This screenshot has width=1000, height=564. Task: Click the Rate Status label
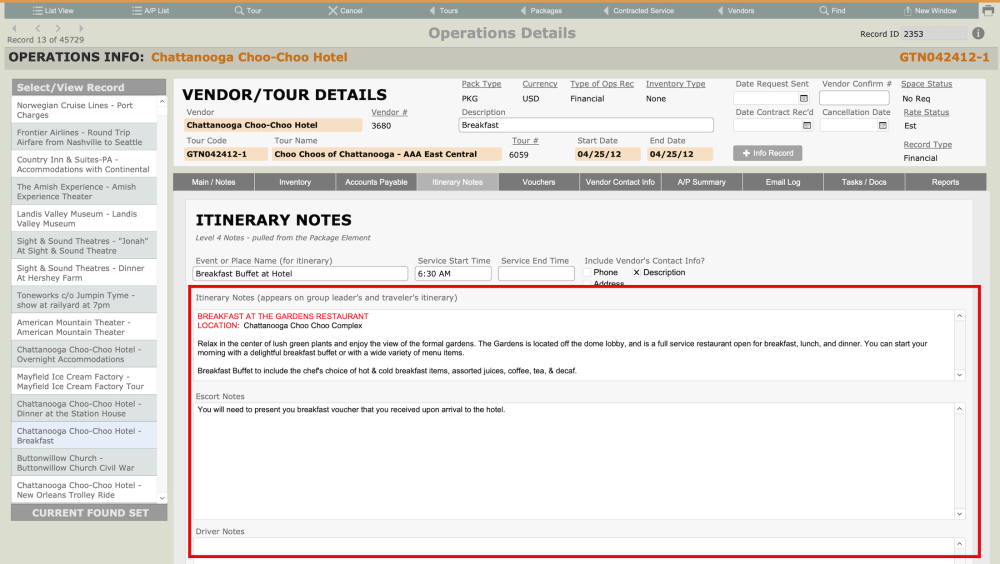[x=926, y=112]
